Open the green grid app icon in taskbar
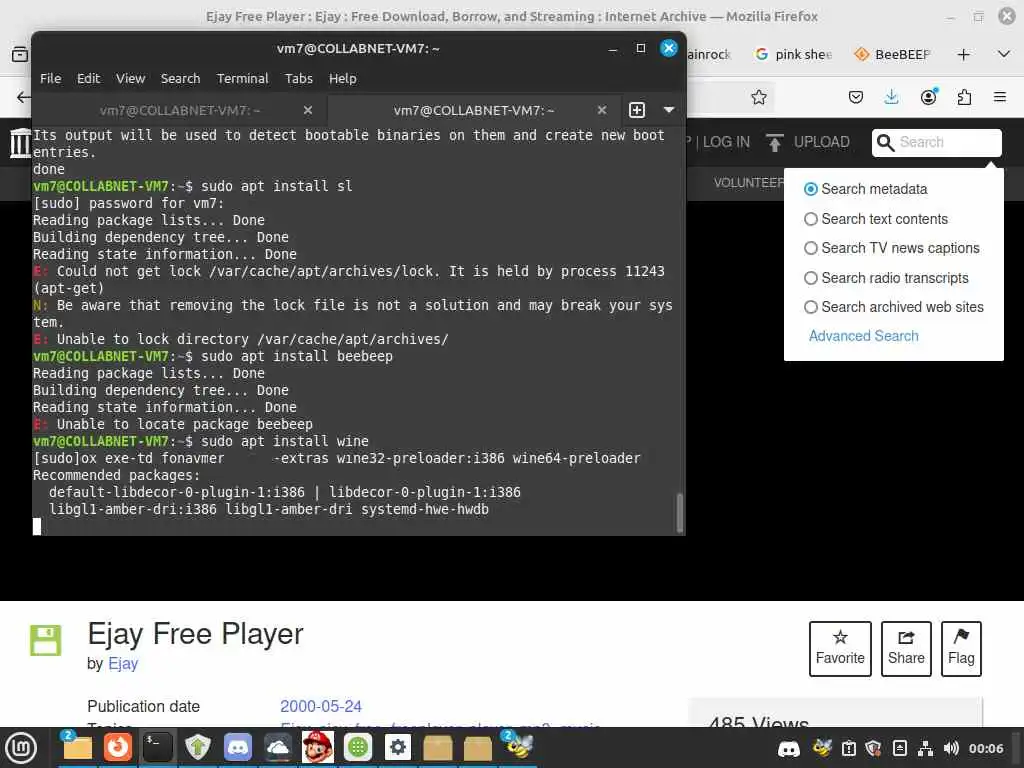The height and width of the screenshot is (768, 1024). coord(358,748)
